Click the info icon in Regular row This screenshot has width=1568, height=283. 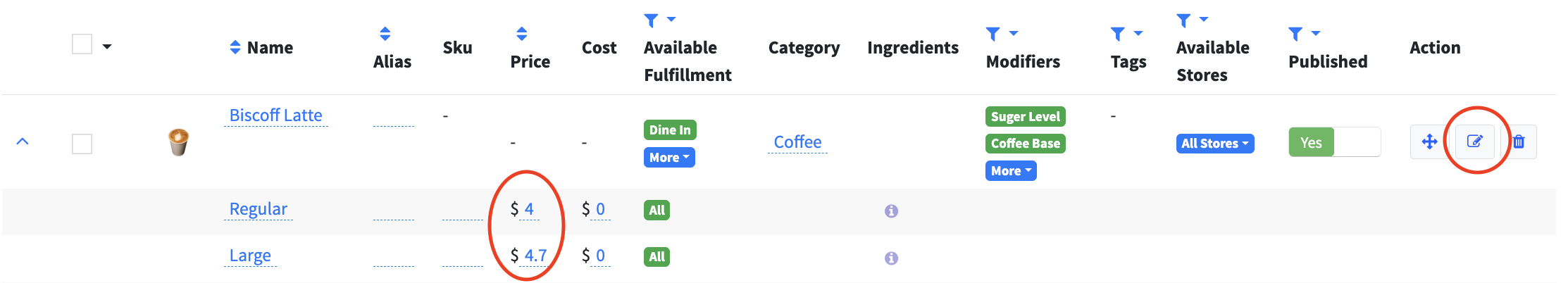[891, 210]
